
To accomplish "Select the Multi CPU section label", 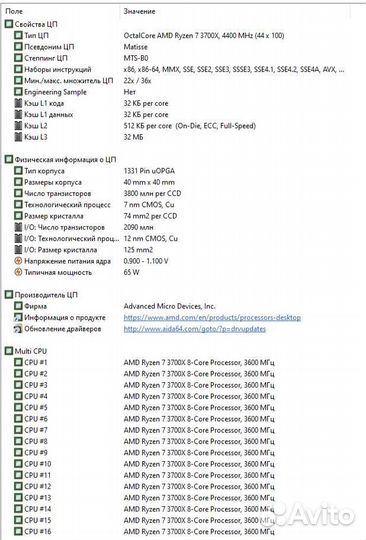I will tap(30, 351).
